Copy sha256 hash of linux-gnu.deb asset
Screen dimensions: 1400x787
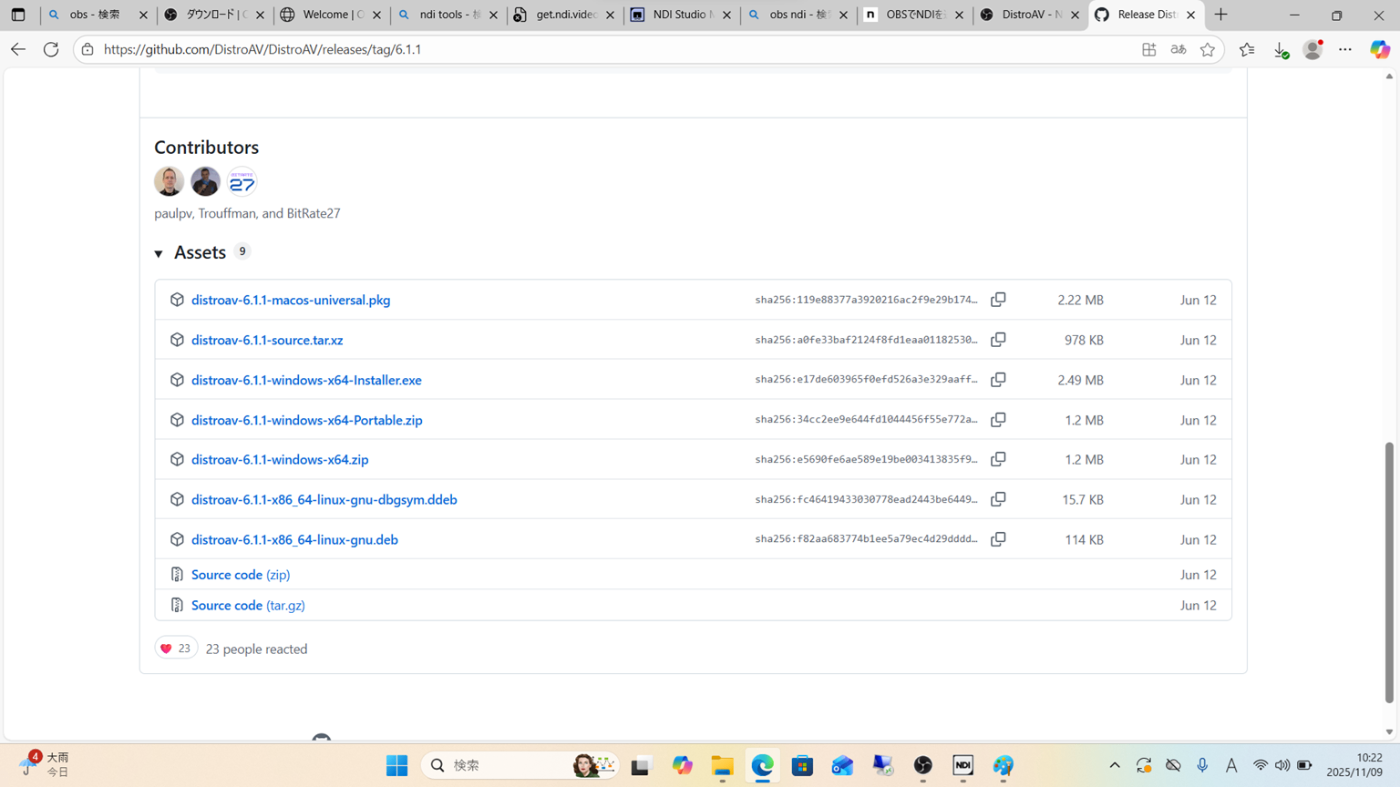tap(998, 539)
